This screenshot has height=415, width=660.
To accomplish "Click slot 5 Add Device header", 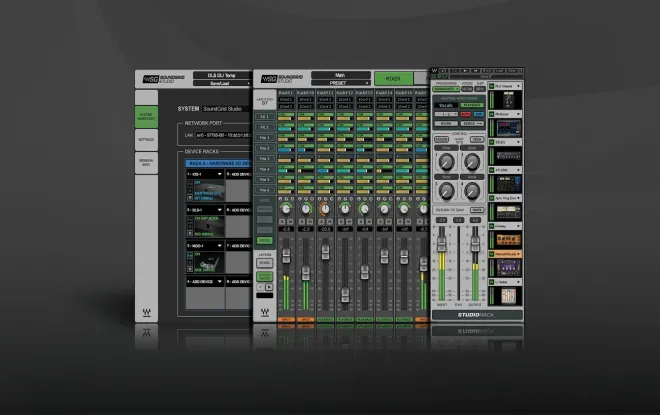I will click(x=239, y=174).
